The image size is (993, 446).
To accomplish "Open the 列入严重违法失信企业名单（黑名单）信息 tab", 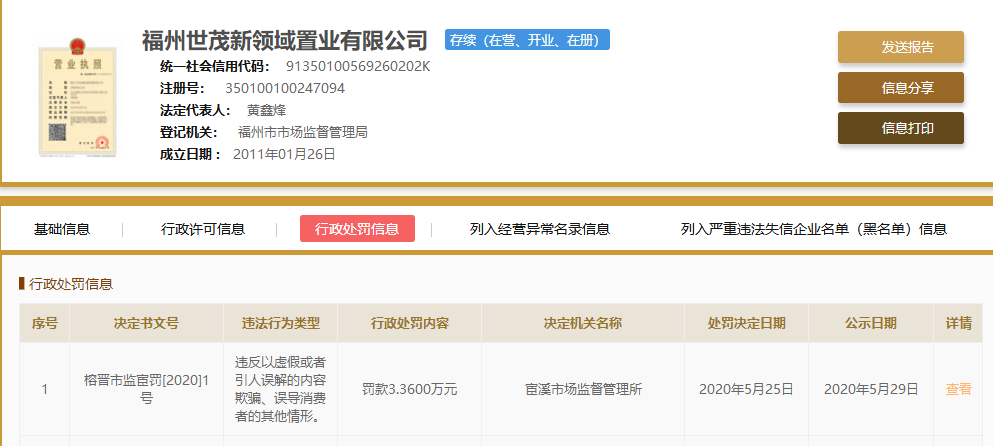I will pyautogui.click(x=814, y=229).
